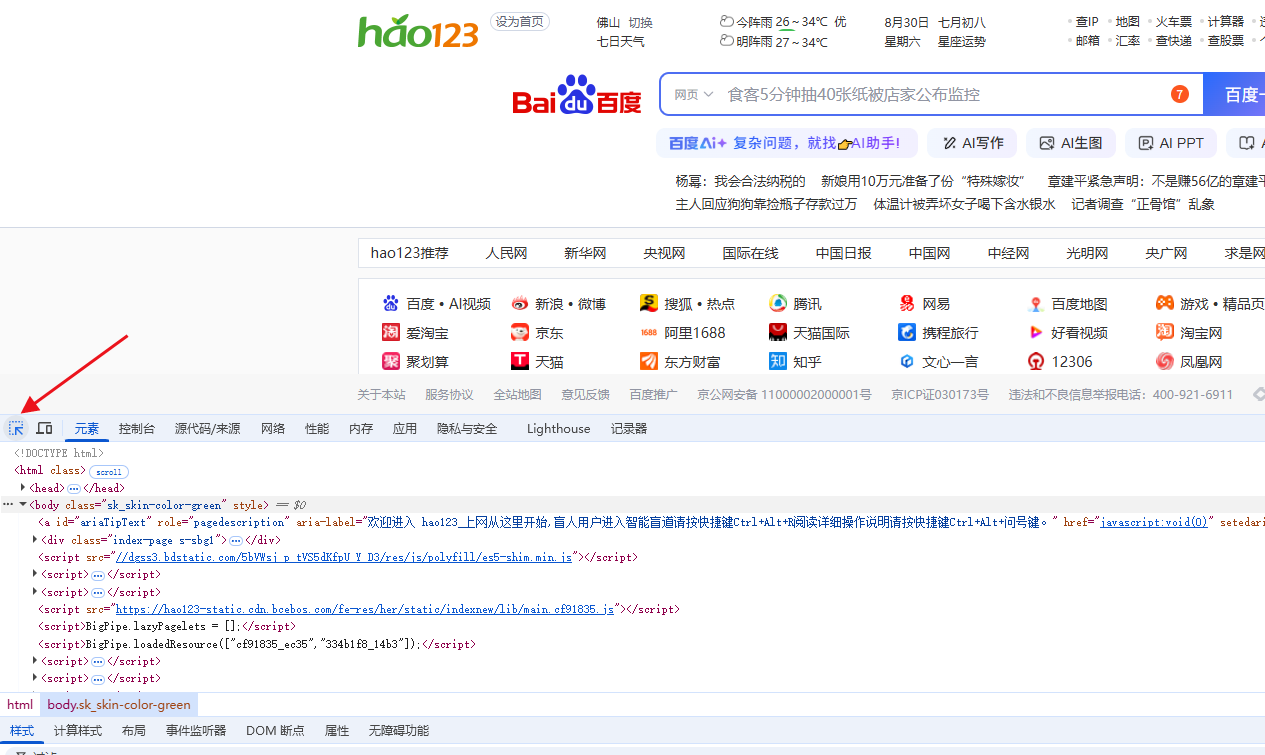Click the 百度AI+ 复杂问题 banner
Image resolution: width=1265 pixels, height=755 pixels.
click(787, 143)
